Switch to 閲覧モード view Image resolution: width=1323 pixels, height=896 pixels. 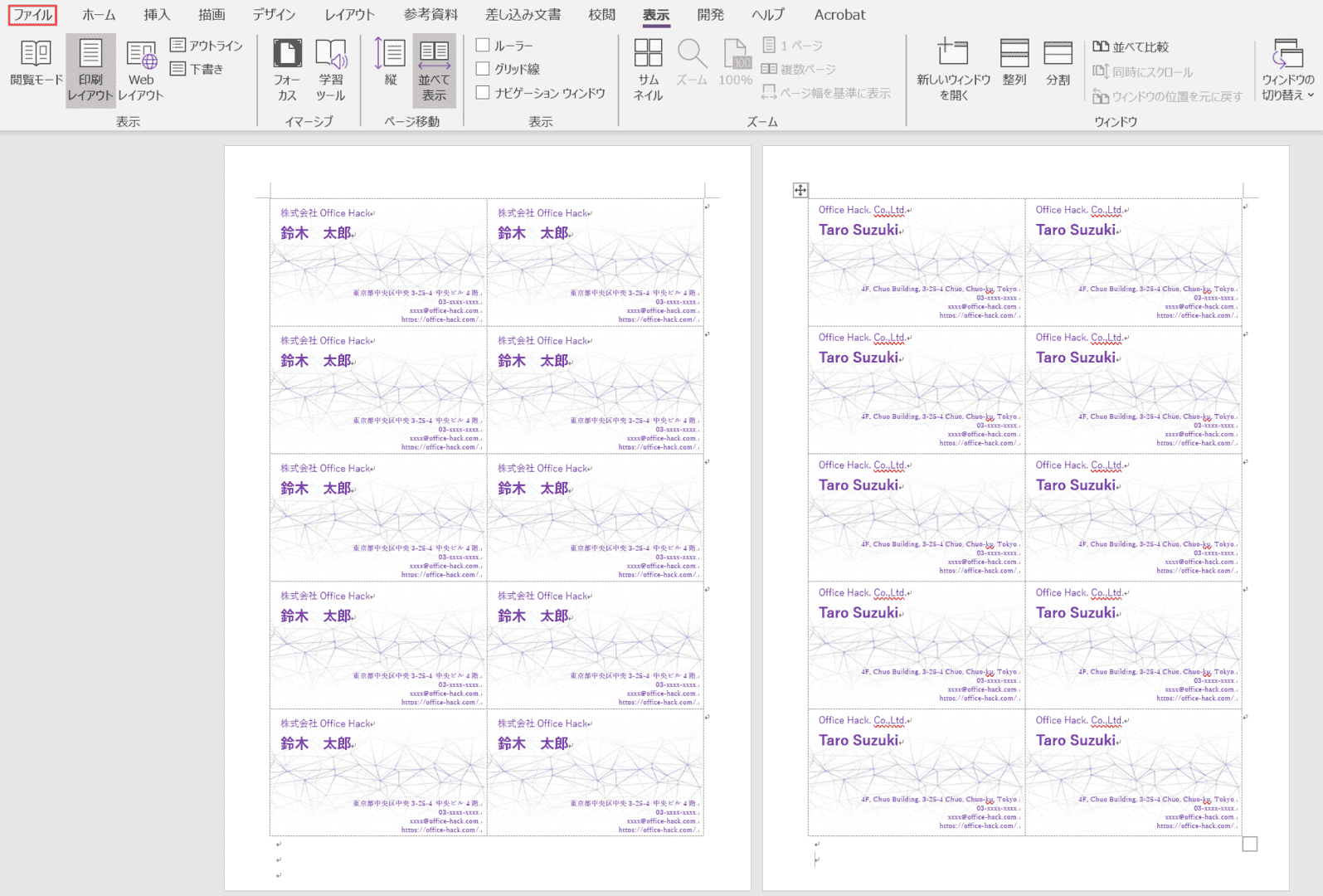pyautogui.click(x=36, y=62)
